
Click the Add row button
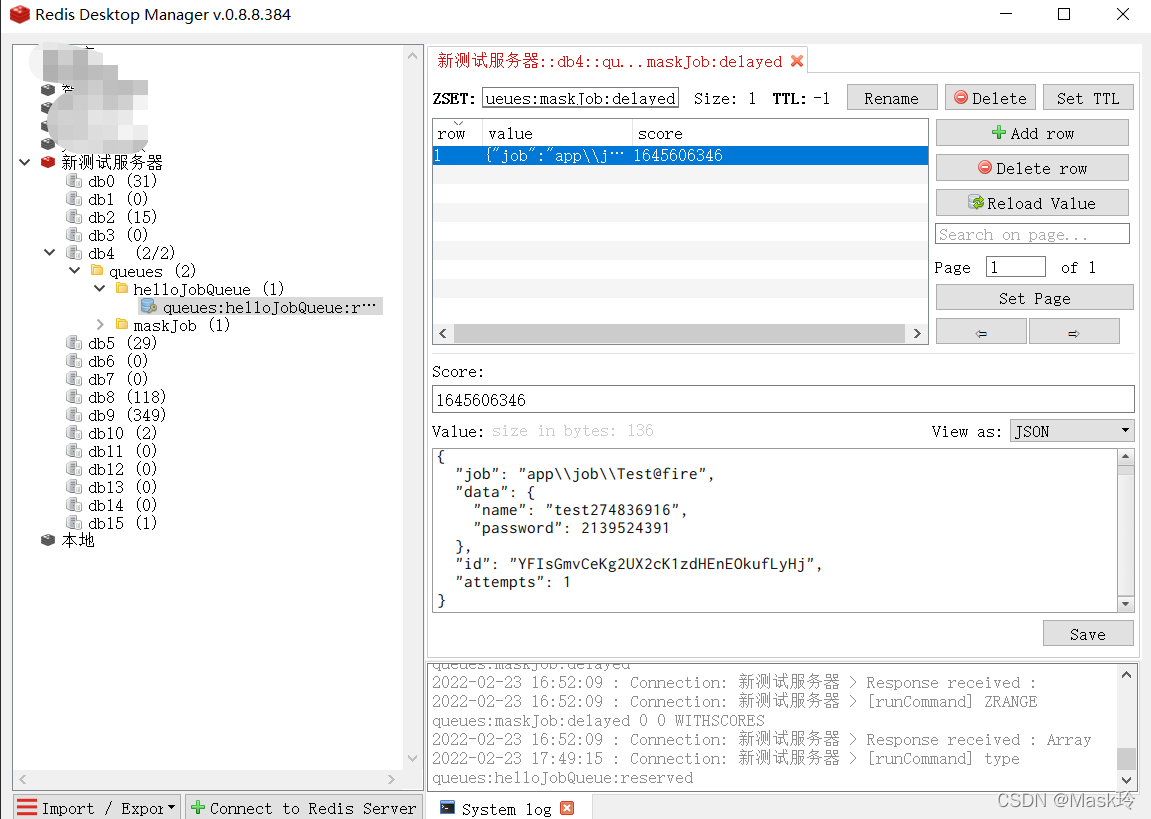pyautogui.click(x=1032, y=133)
